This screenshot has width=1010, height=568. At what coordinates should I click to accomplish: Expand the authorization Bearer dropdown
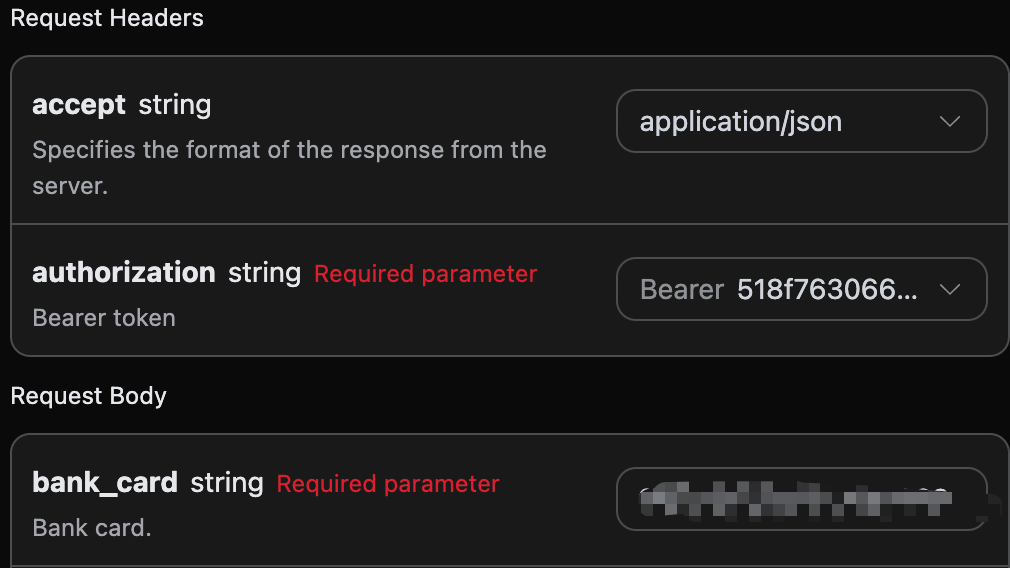(801, 290)
